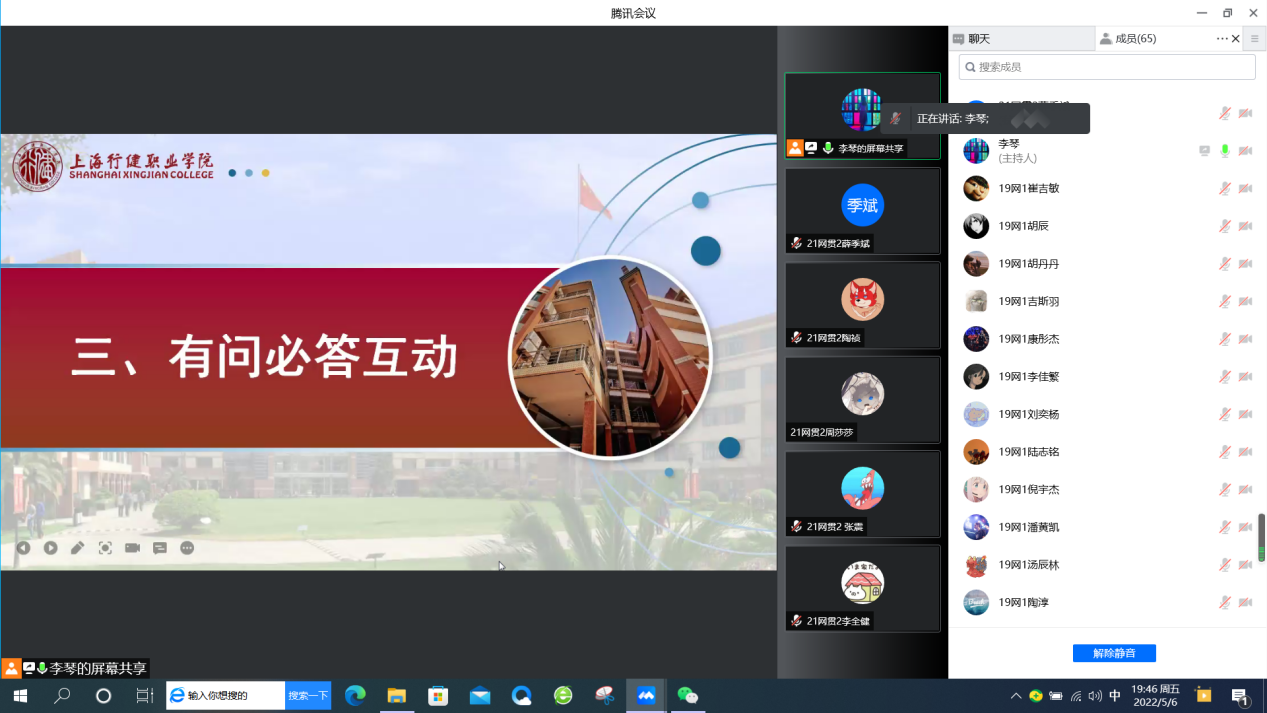Click the 搜索成员 search field
Screen dimensions: 1267x713
[1107, 67]
